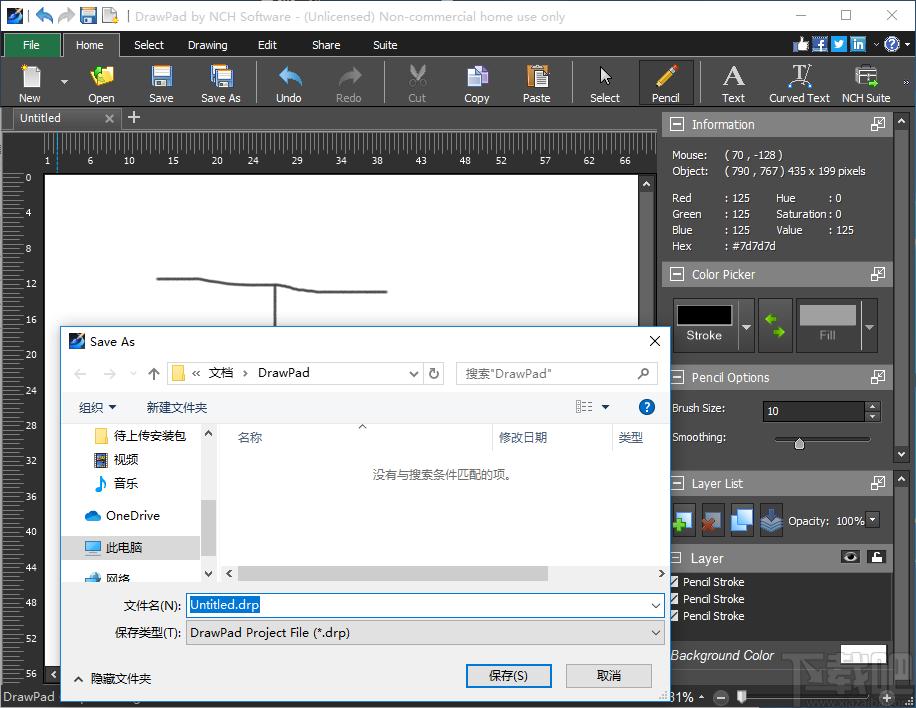
Task: Hide folders with 隐藏文件夹 chevron
Action: pyautogui.click(x=78, y=679)
